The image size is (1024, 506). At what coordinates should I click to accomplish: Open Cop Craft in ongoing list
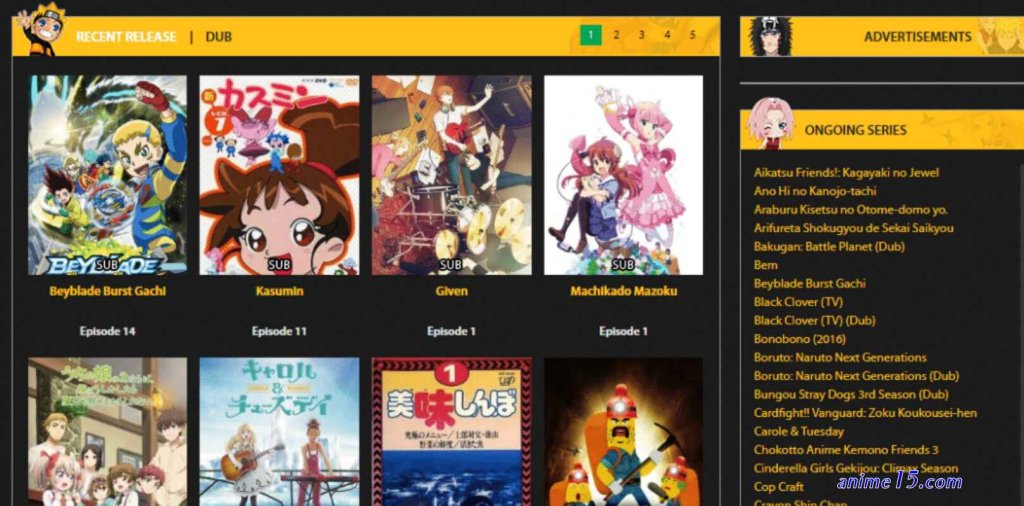(x=778, y=487)
